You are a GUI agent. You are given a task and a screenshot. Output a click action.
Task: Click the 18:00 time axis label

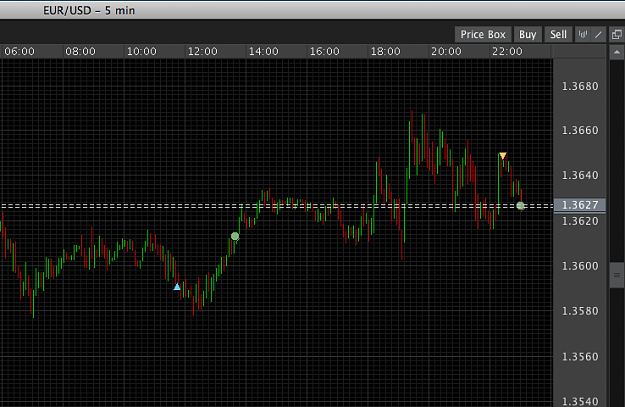pyautogui.click(x=385, y=51)
